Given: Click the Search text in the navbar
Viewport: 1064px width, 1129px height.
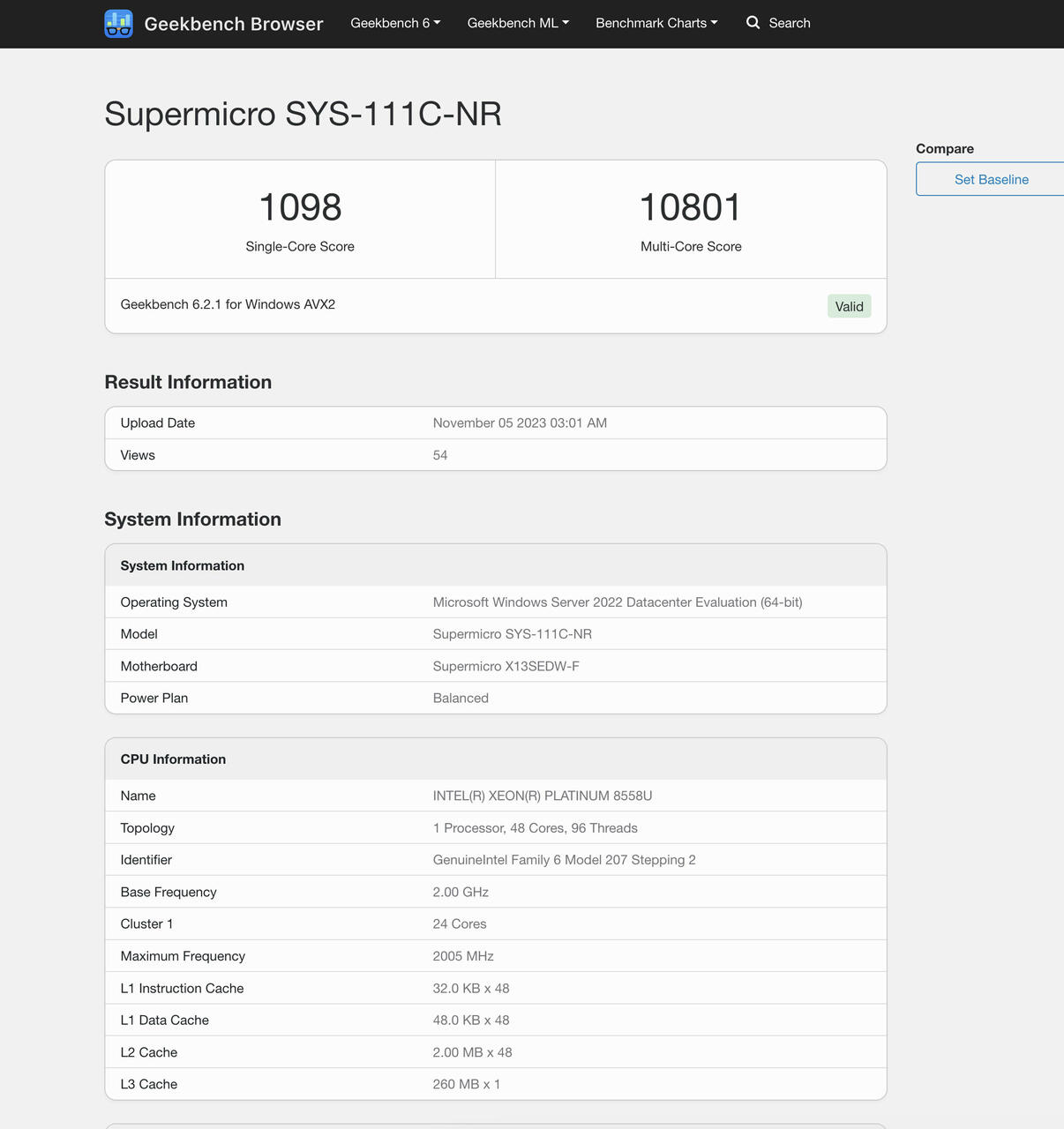Looking at the screenshot, I should (790, 23).
